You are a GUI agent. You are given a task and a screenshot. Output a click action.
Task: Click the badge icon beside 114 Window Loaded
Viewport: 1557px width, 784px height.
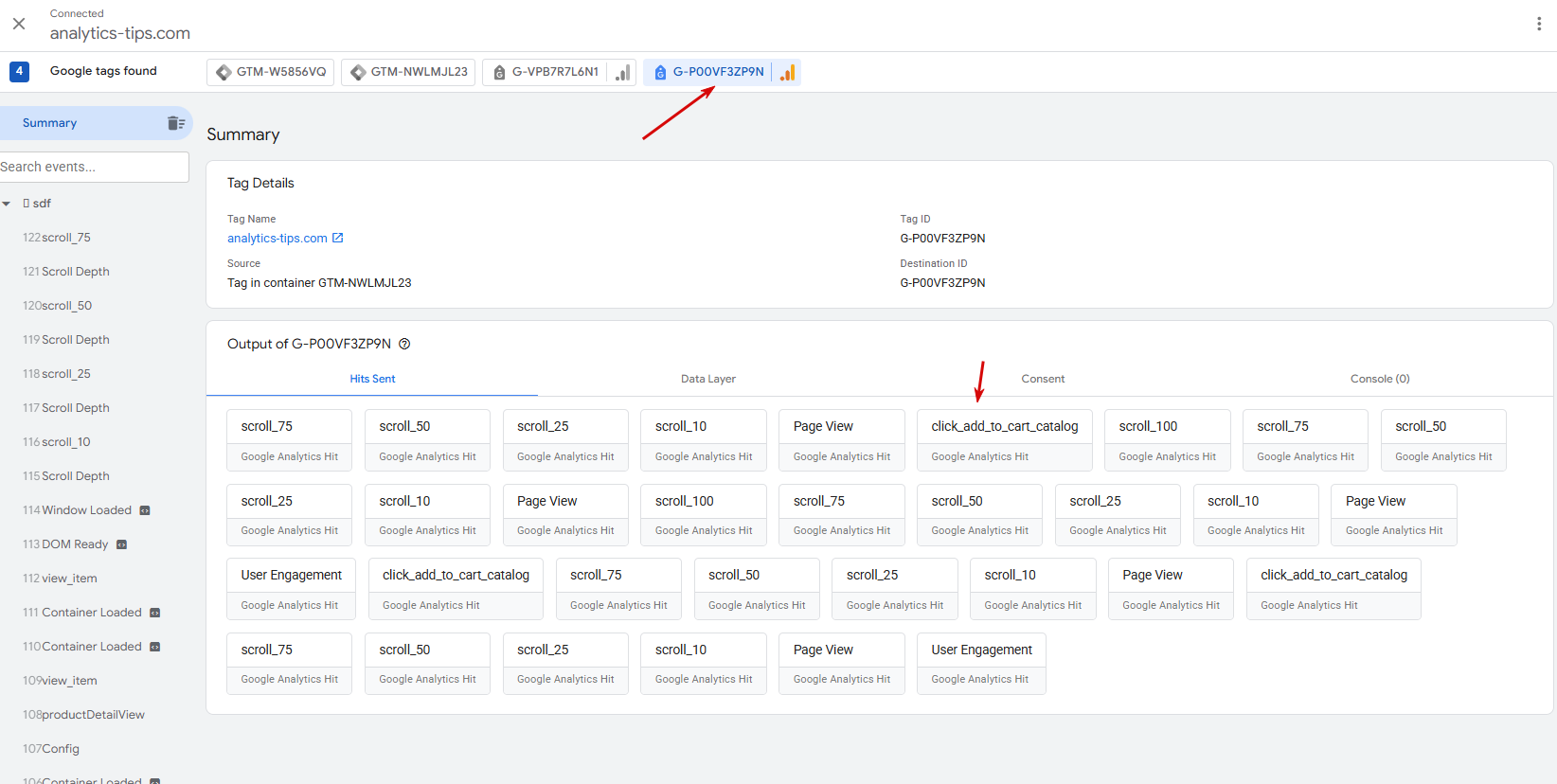[x=145, y=510]
